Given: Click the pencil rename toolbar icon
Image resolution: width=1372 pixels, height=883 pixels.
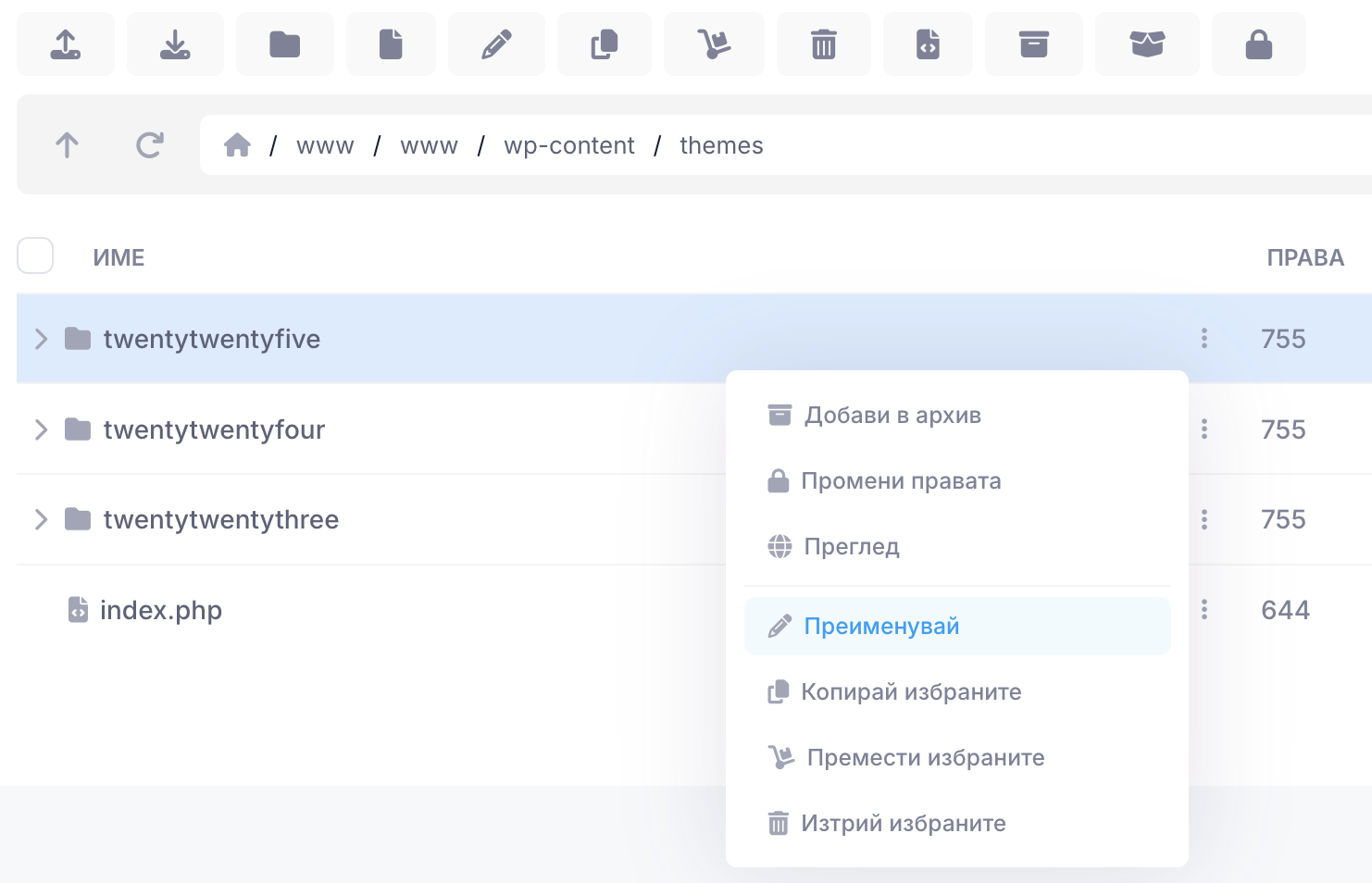Looking at the screenshot, I should (x=496, y=44).
